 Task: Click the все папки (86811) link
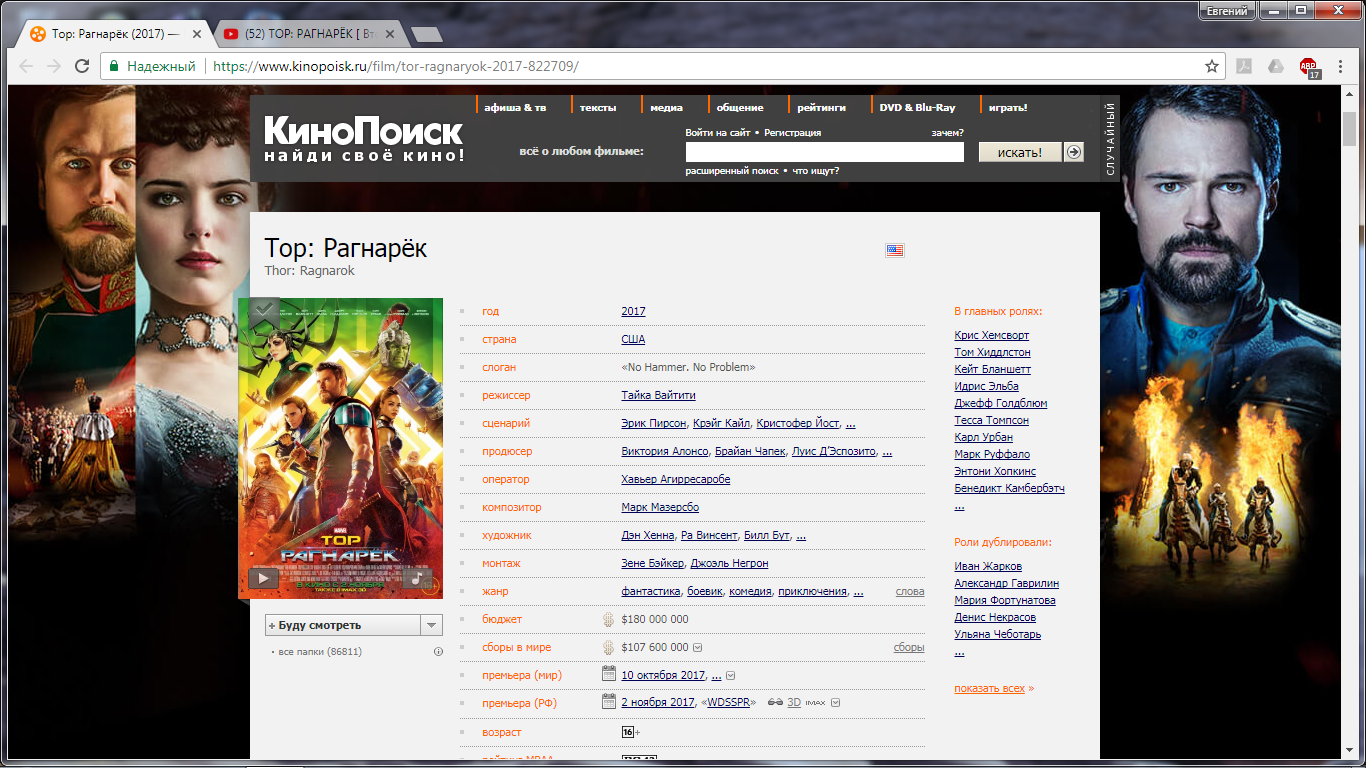pyautogui.click(x=320, y=652)
